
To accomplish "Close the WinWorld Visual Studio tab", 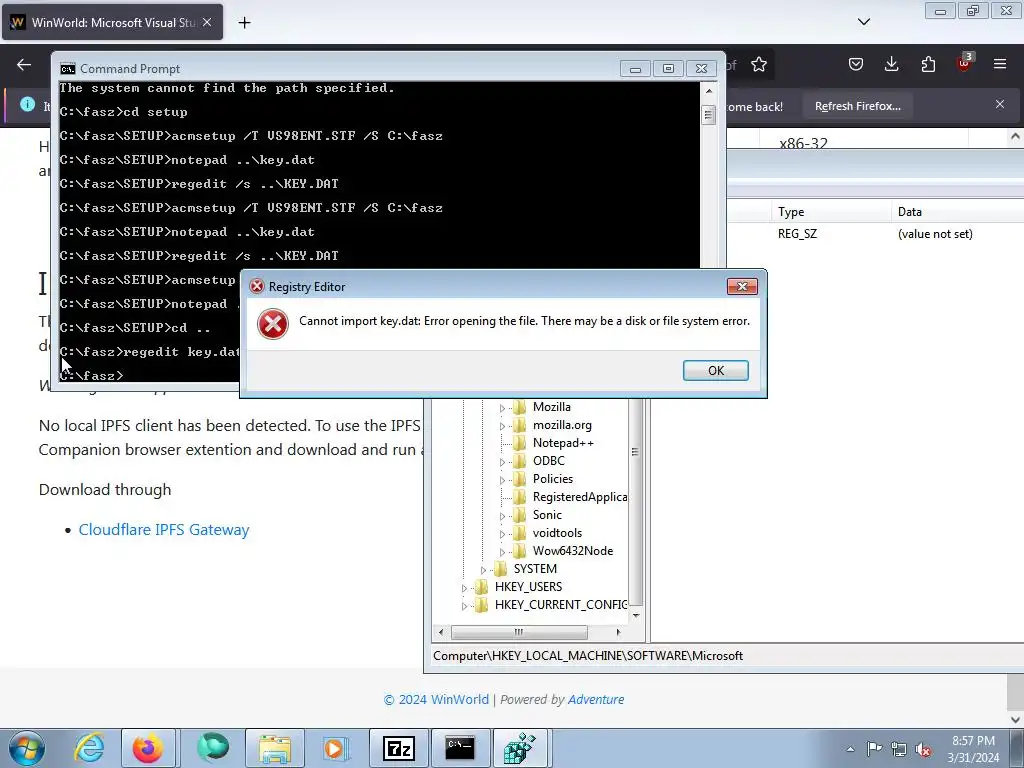I will pyautogui.click(x=207, y=22).
